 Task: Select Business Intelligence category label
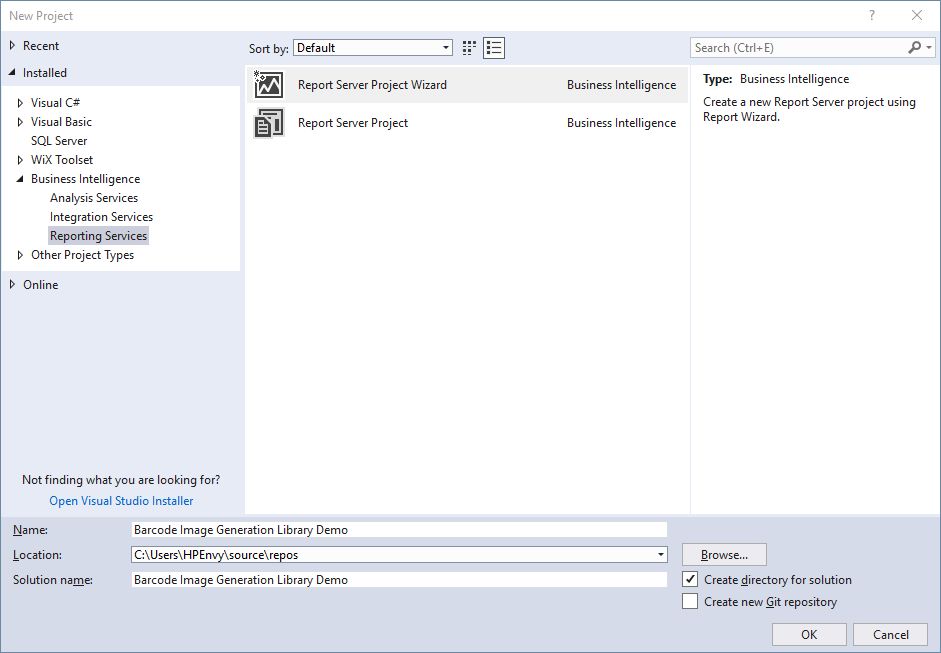(85, 179)
